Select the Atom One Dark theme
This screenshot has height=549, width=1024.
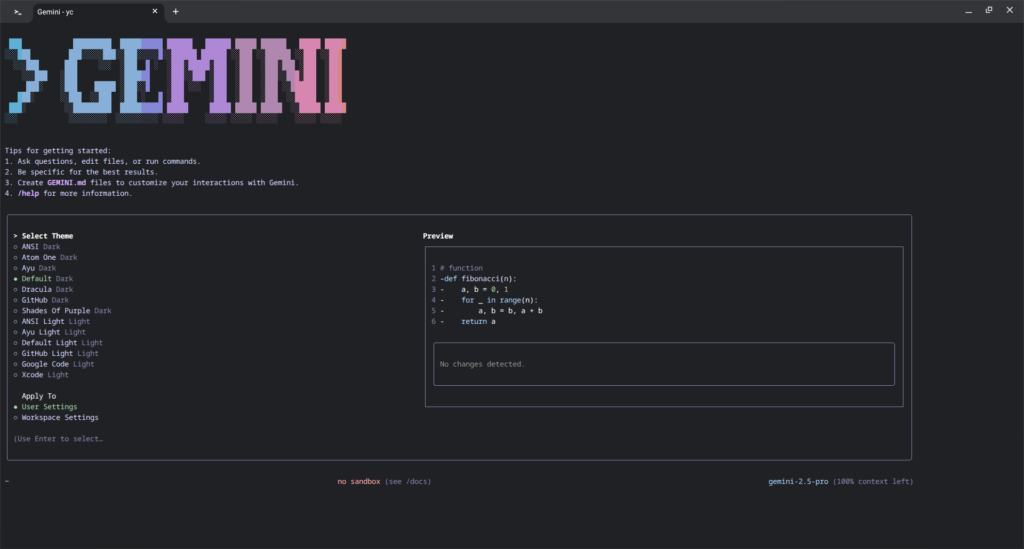pos(46,257)
